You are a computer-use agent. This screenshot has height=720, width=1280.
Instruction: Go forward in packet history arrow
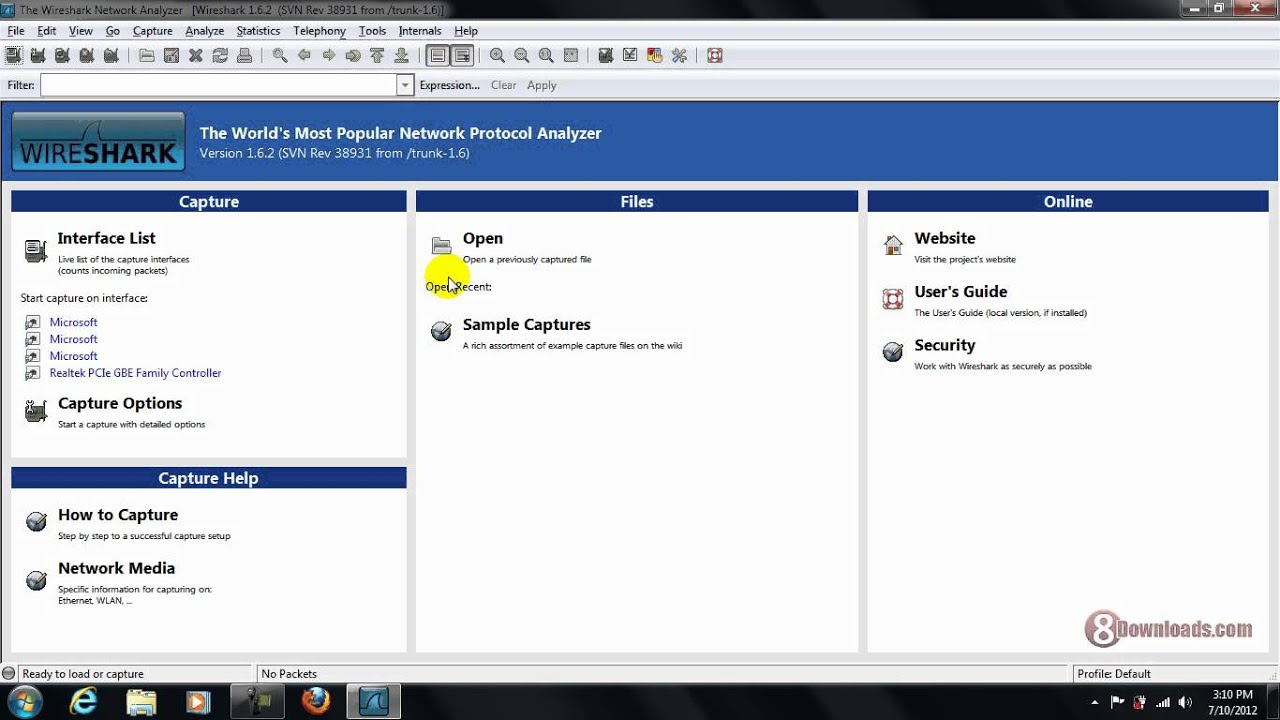coord(328,56)
